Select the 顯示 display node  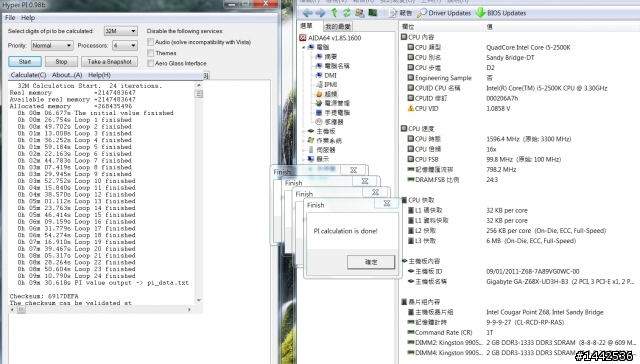pyautogui.click(x=318, y=160)
